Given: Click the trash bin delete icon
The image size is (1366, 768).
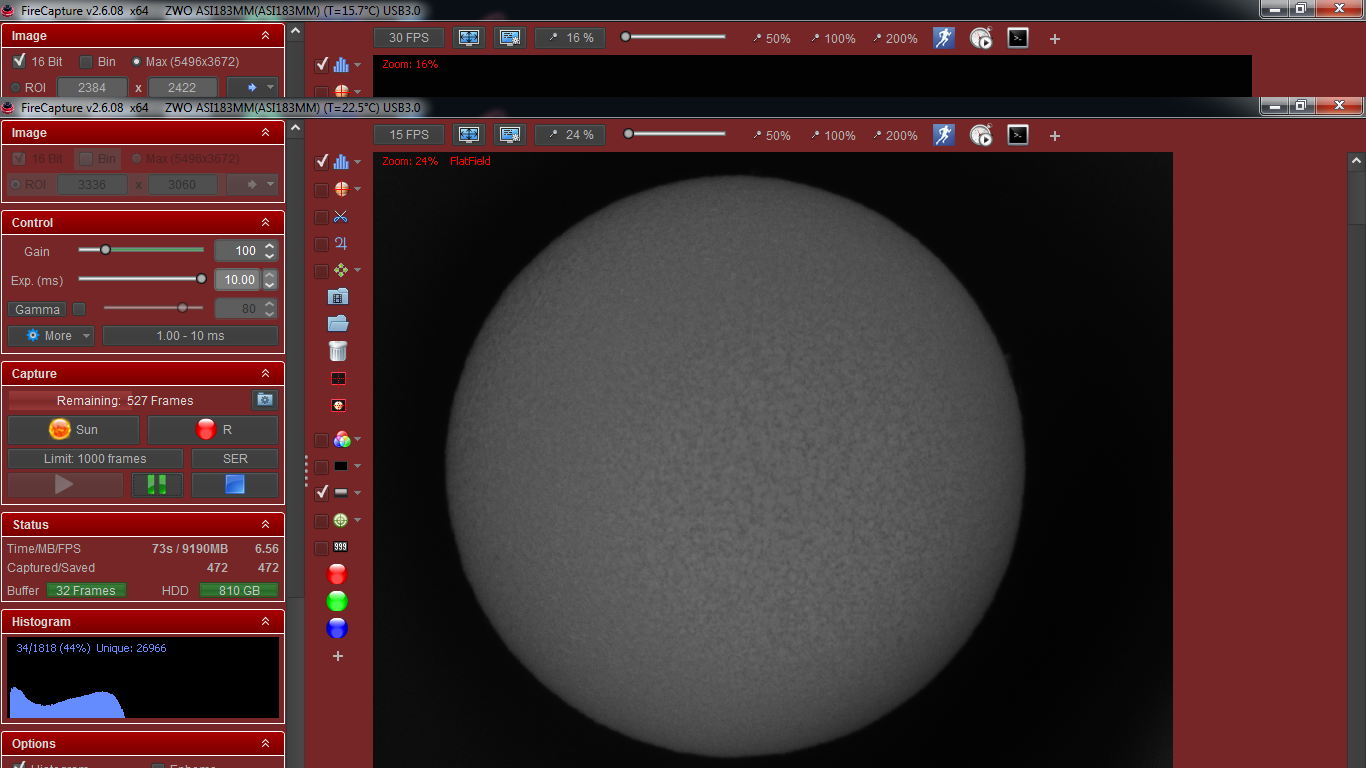Looking at the screenshot, I should point(338,351).
